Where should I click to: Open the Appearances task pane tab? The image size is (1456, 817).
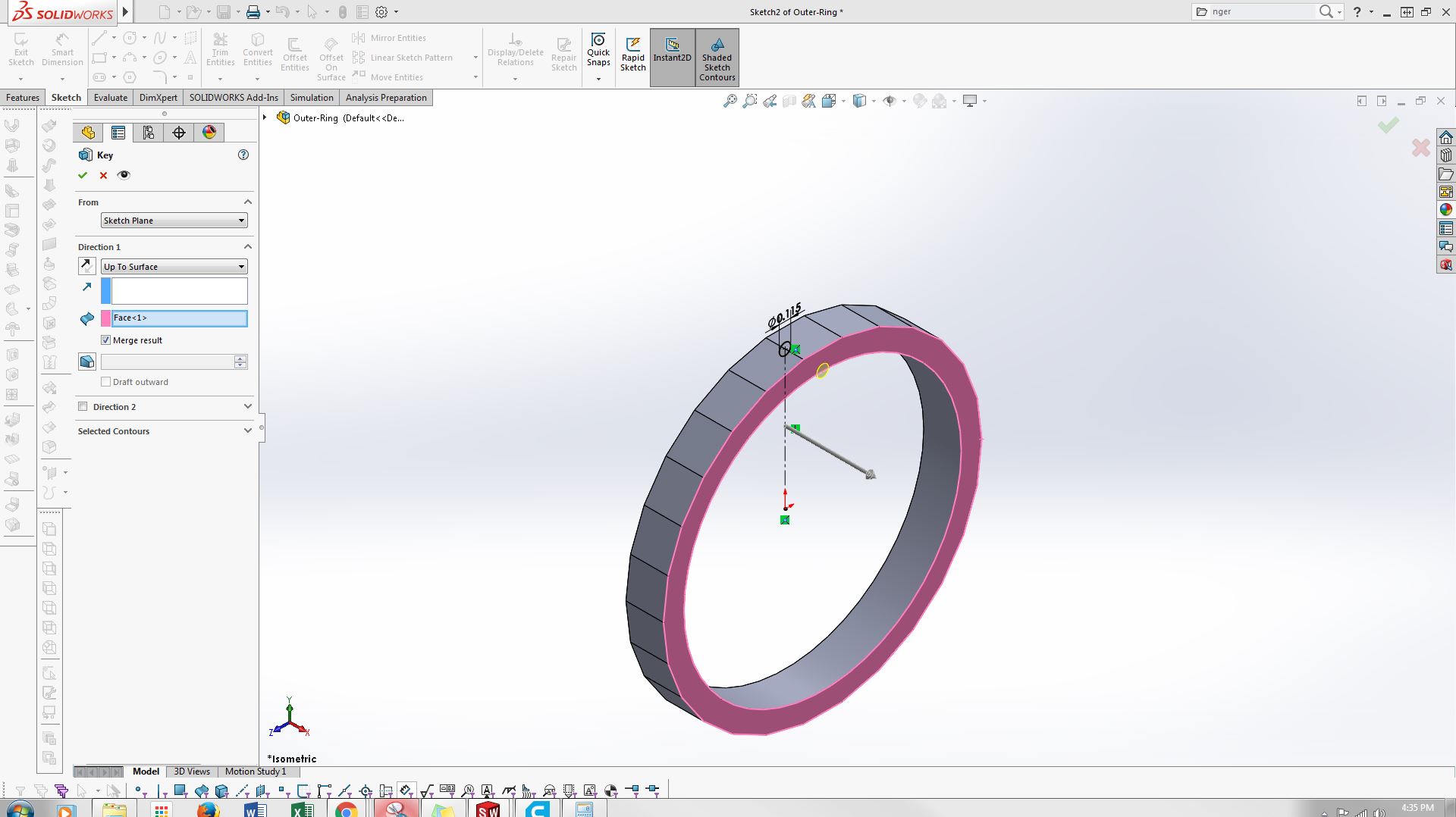[1446, 210]
